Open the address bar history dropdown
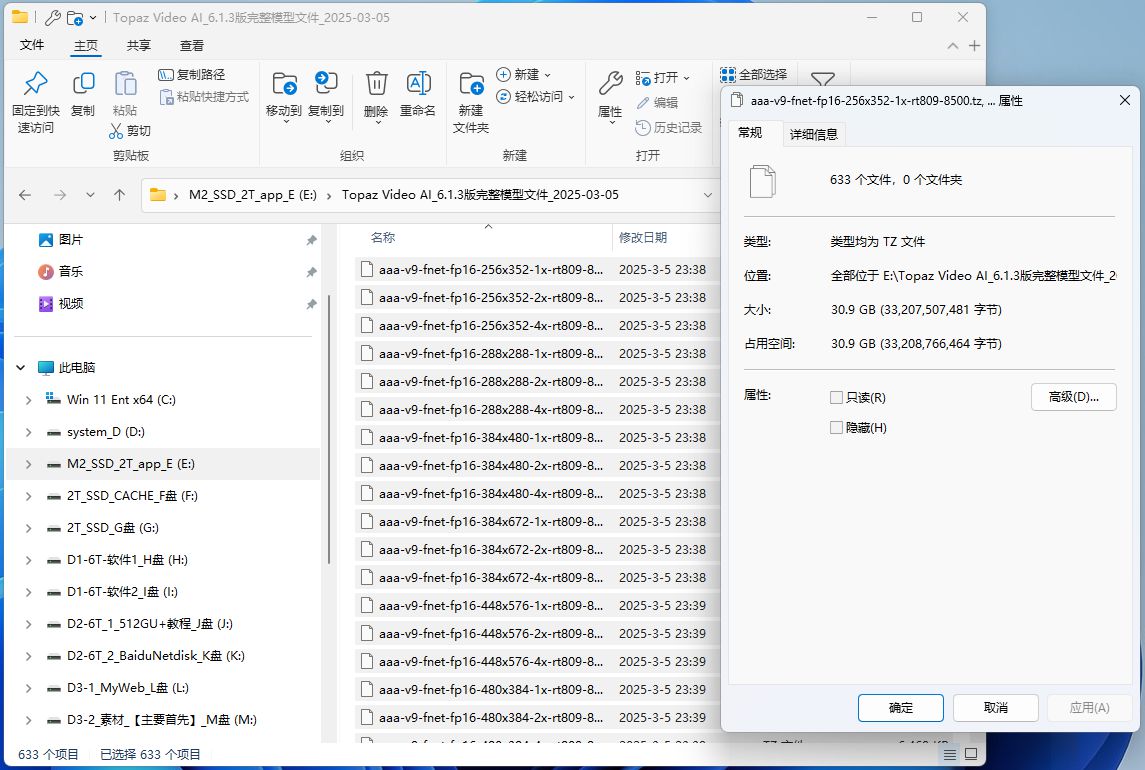This screenshot has width=1145, height=770. coord(708,195)
